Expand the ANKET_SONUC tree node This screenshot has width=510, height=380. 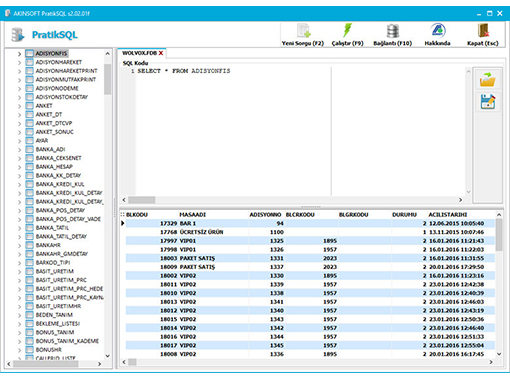point(19,132)
